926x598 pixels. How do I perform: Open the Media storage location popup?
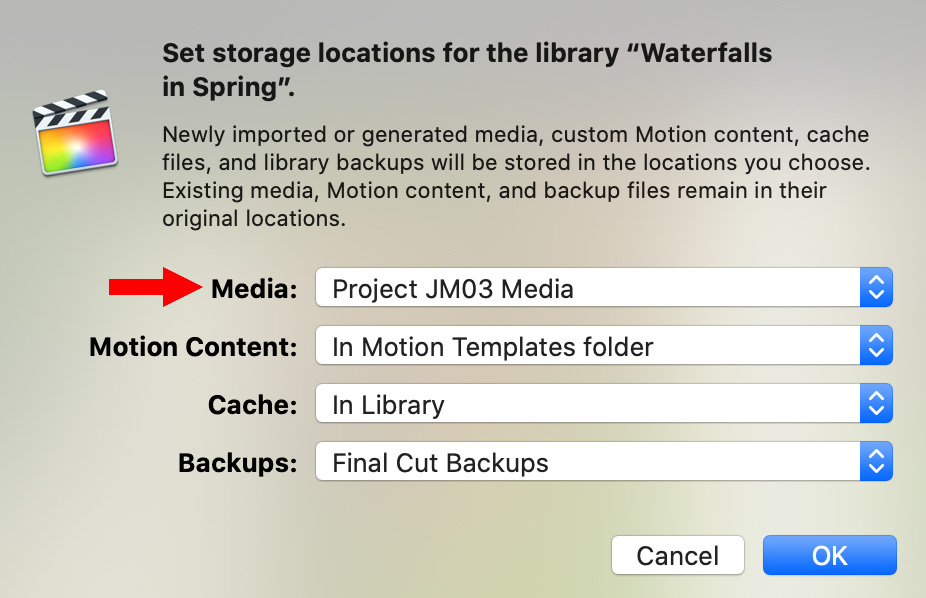[x=604, y=287]
